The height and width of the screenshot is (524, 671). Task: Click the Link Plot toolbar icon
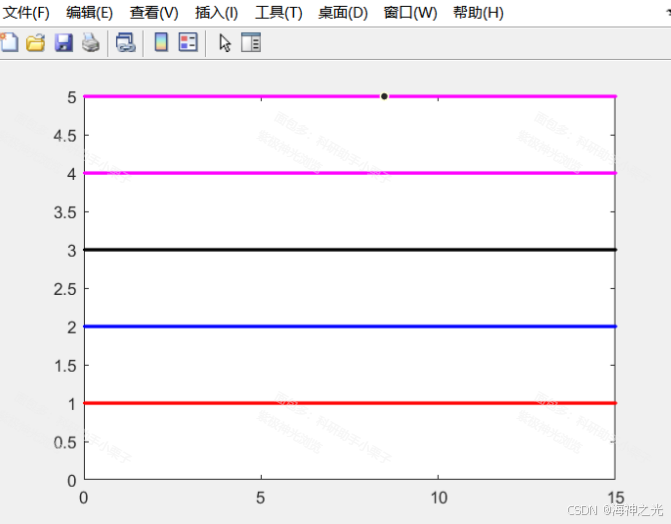126,43
